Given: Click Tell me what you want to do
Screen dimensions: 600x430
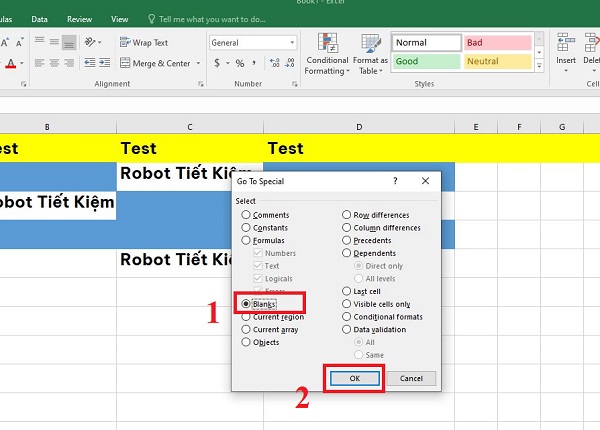Looking at the screenshot, I should coord(207,19).
